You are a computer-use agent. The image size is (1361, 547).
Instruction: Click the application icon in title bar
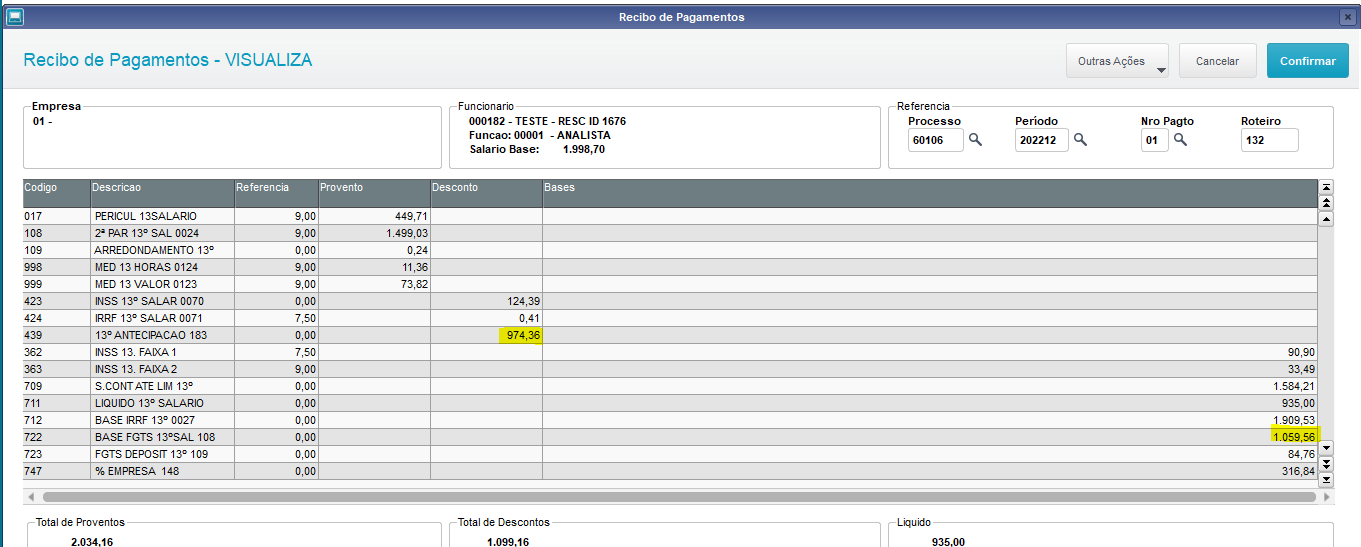point(15,16)
